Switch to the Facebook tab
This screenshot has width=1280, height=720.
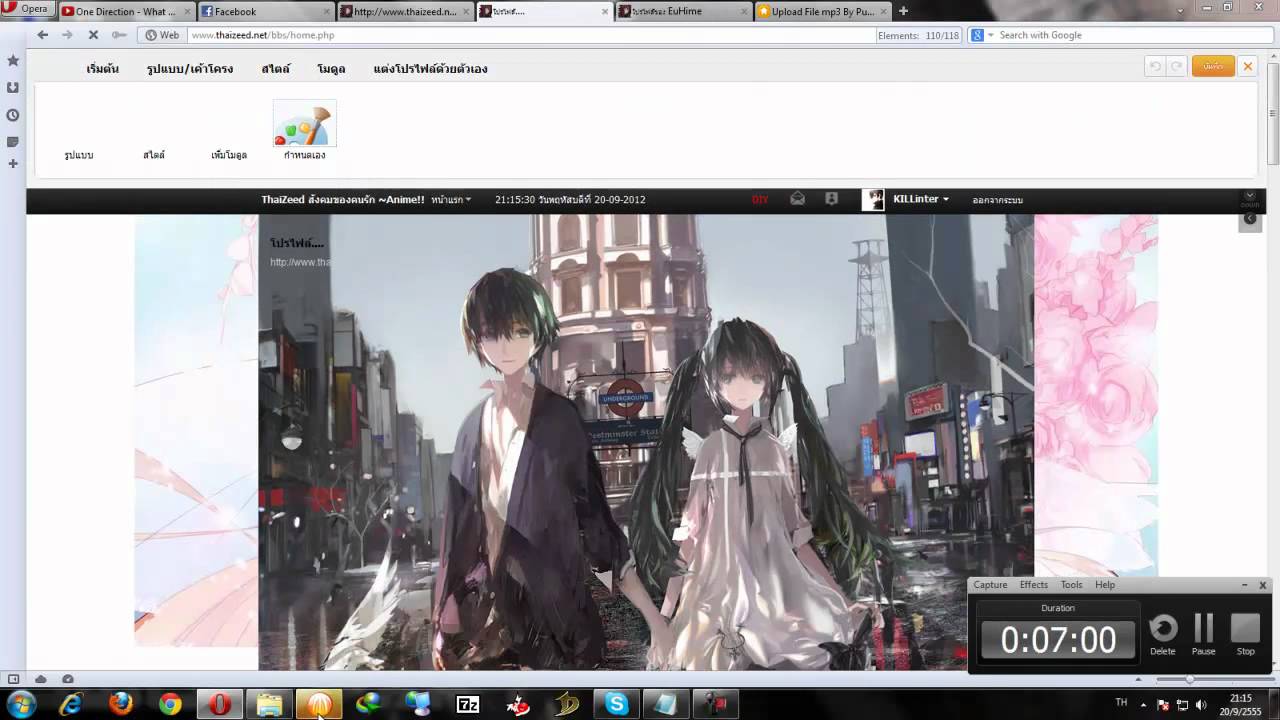coord(265,11)
